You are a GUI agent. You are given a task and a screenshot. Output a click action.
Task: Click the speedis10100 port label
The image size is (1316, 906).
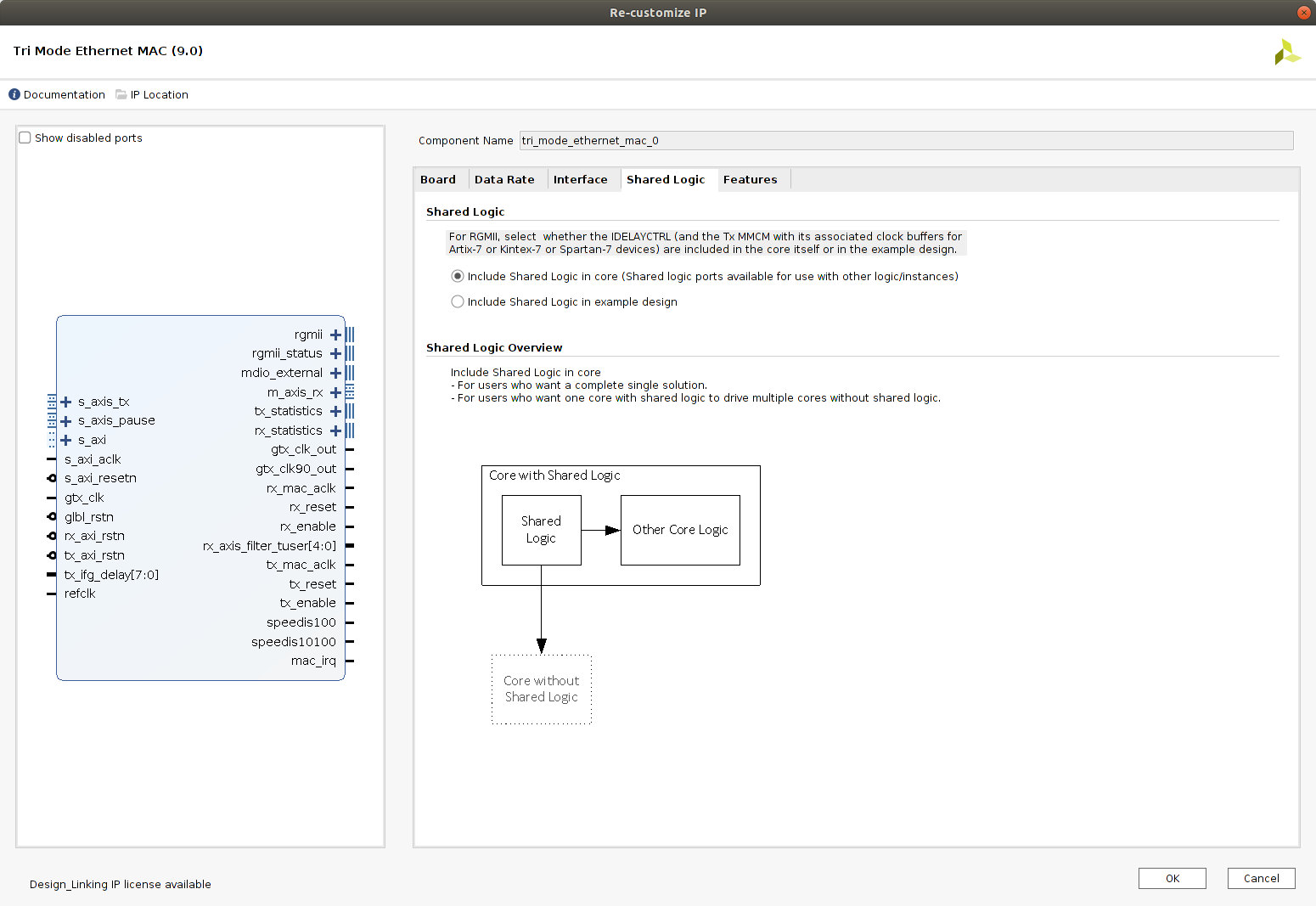pyautogui.click(x=294, y=642)
